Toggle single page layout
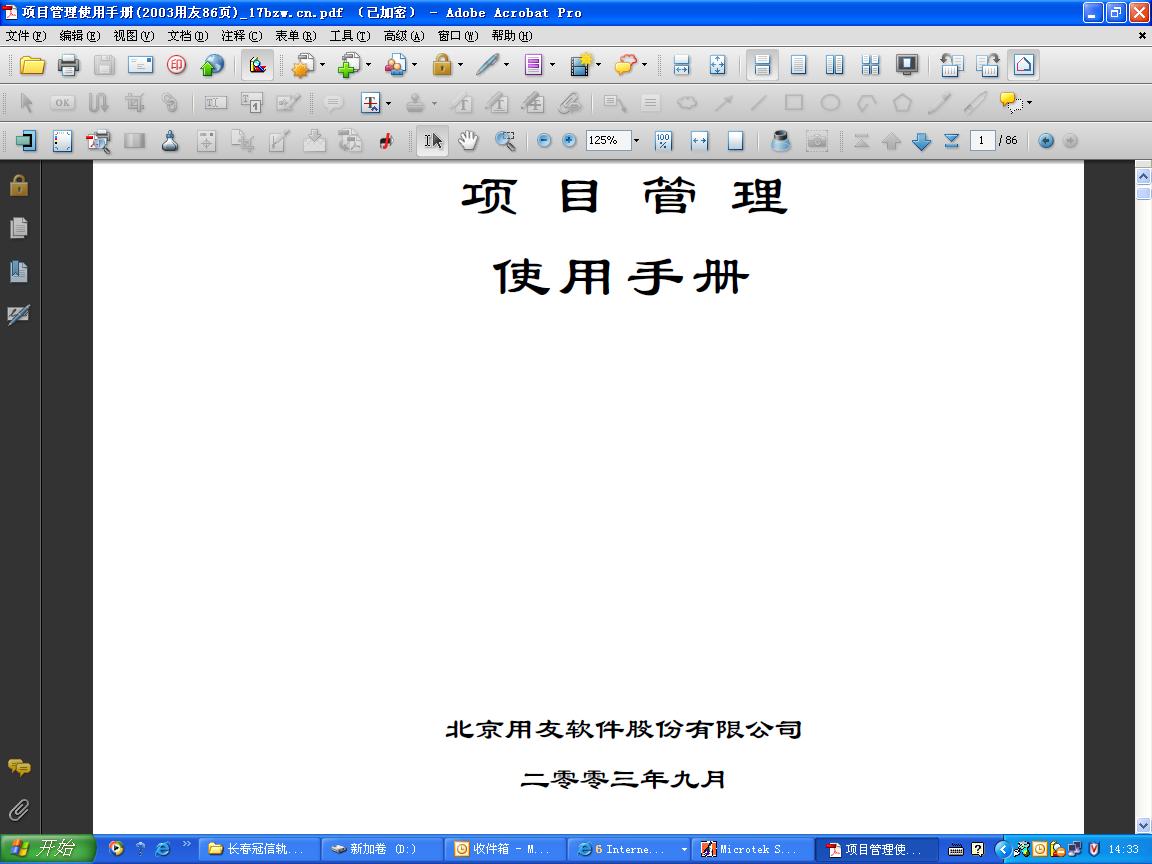Image resolution: width=1152 pixels, height=864 pixels. [799, 65]
